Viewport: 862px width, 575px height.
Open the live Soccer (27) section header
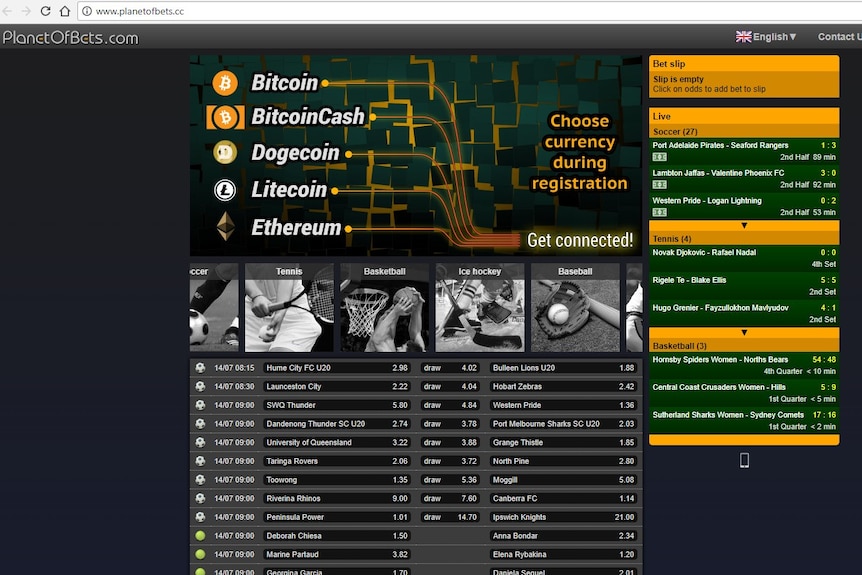coord(744,131)
